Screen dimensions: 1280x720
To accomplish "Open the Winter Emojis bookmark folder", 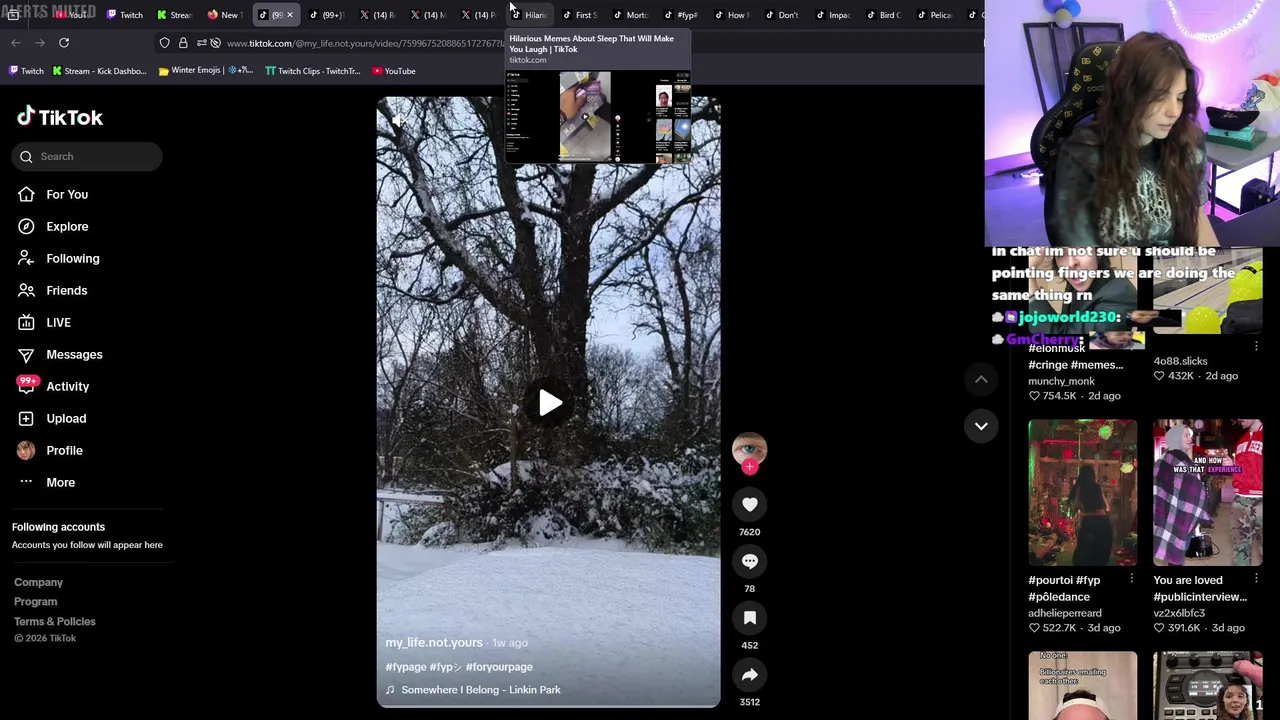I will pos(206,71).
